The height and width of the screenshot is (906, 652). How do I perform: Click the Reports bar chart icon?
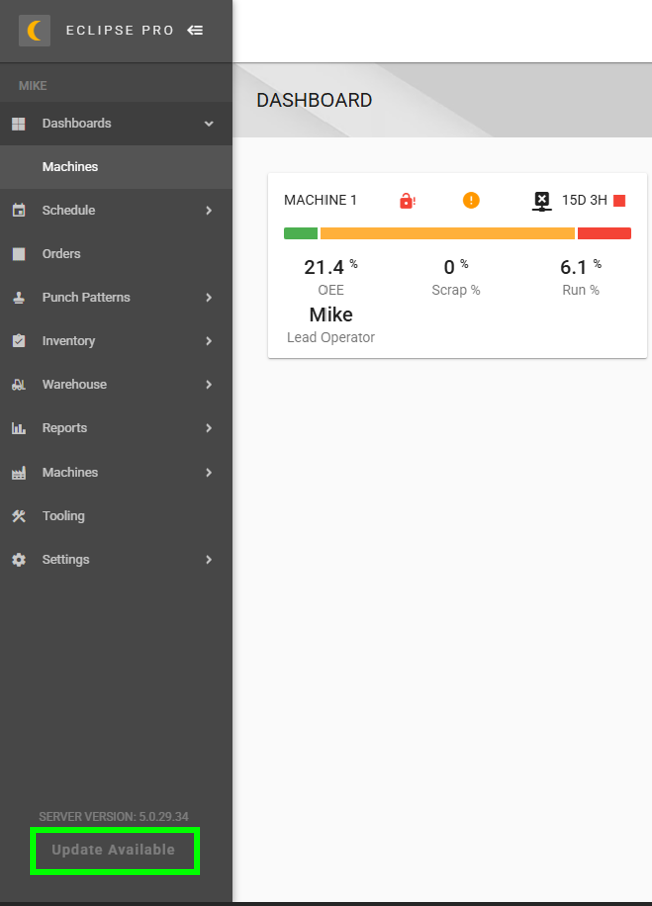[x=19, y=428]
